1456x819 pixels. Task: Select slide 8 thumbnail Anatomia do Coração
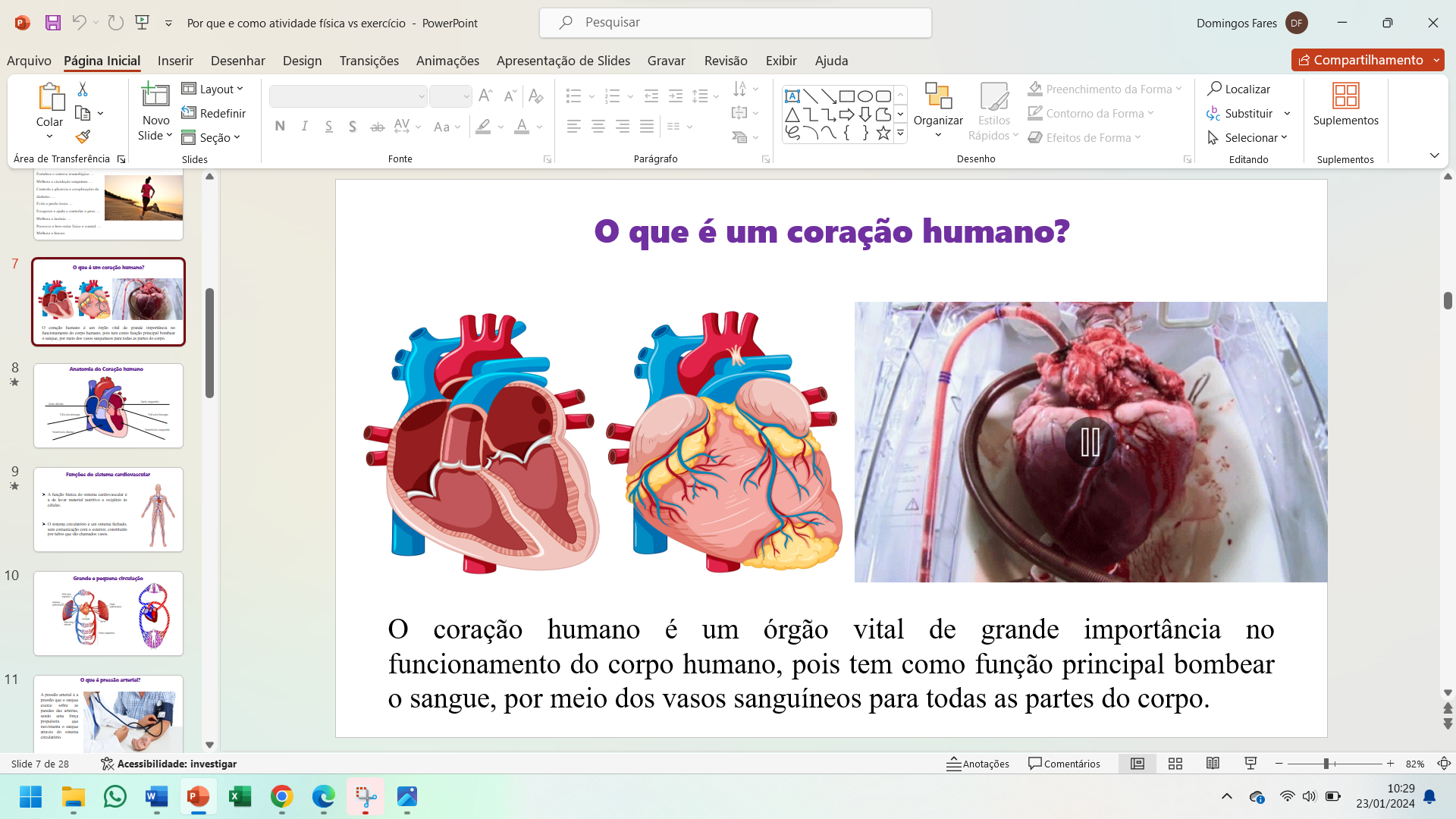pyautogui.click(x=108, y=406)
